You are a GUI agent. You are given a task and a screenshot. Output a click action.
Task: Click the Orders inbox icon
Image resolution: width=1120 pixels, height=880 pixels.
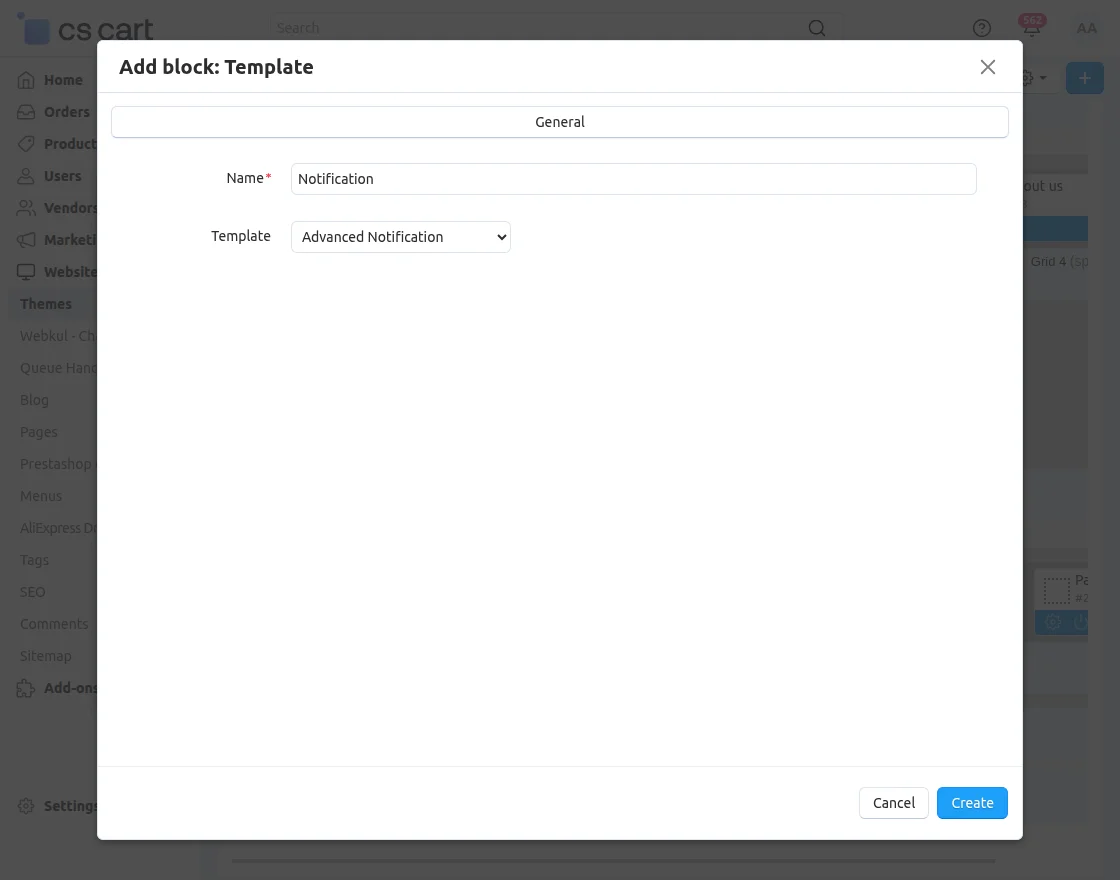point(27,112)
